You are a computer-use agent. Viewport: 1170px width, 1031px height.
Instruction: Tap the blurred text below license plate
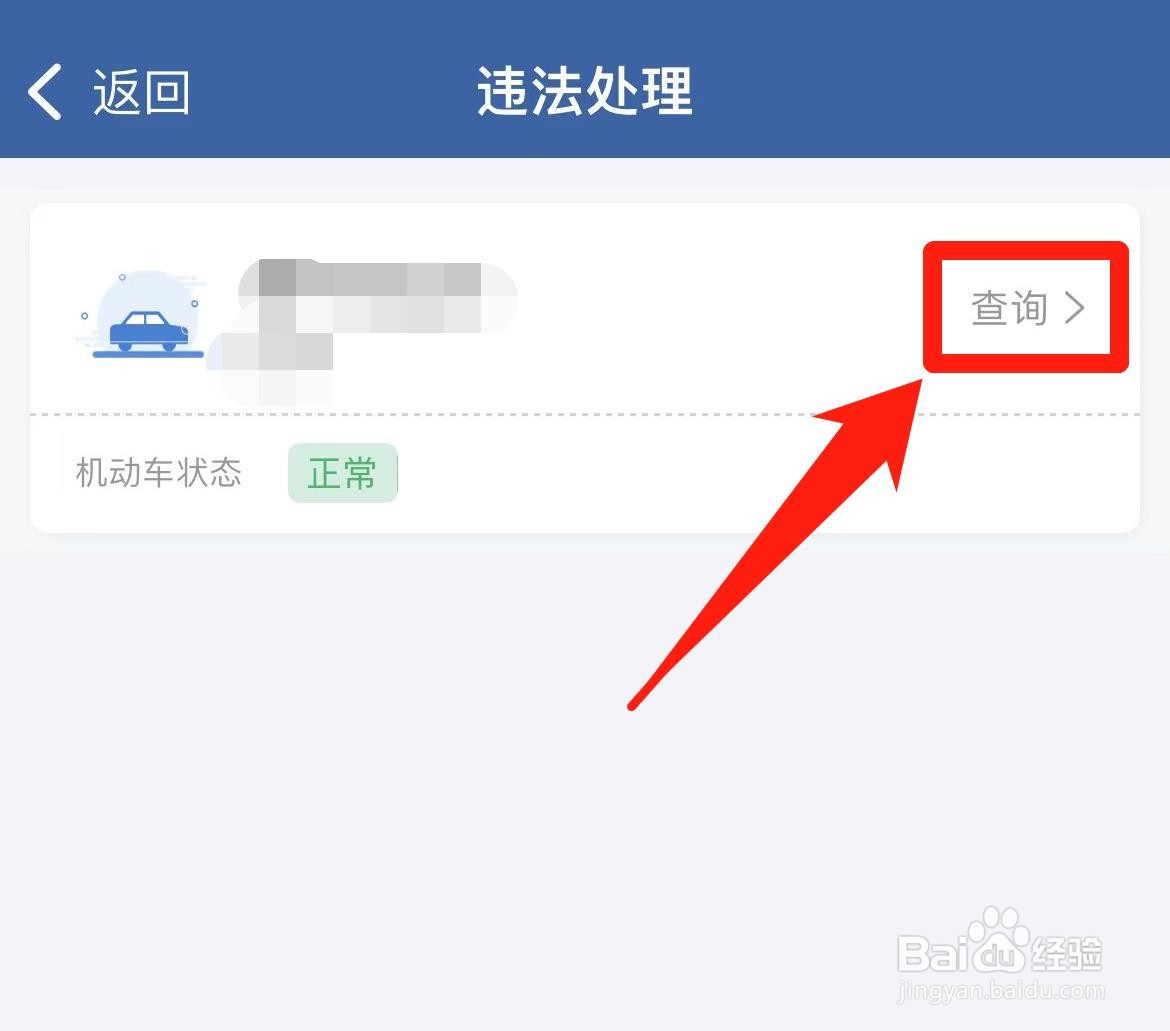click(278, 368)
